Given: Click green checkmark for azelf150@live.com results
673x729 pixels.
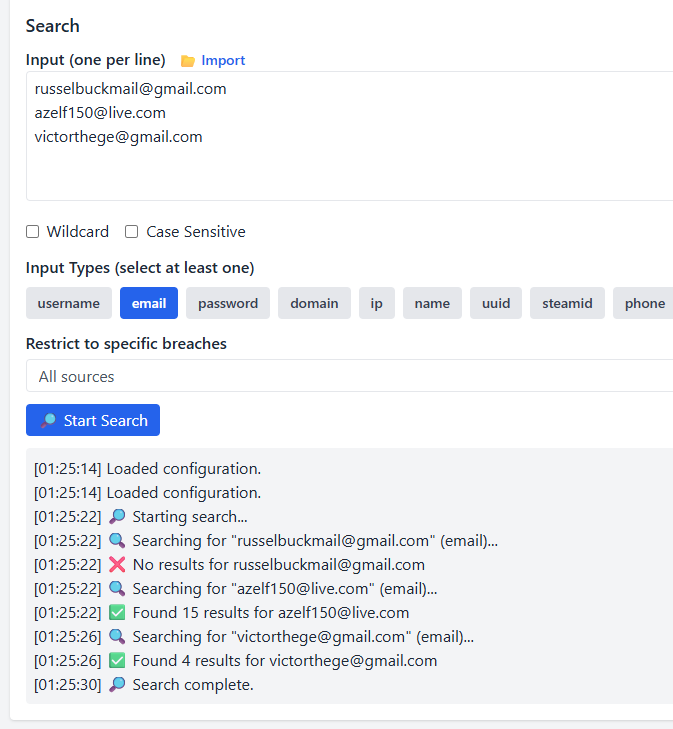Looking at the screenshot, I should point(117,613).
